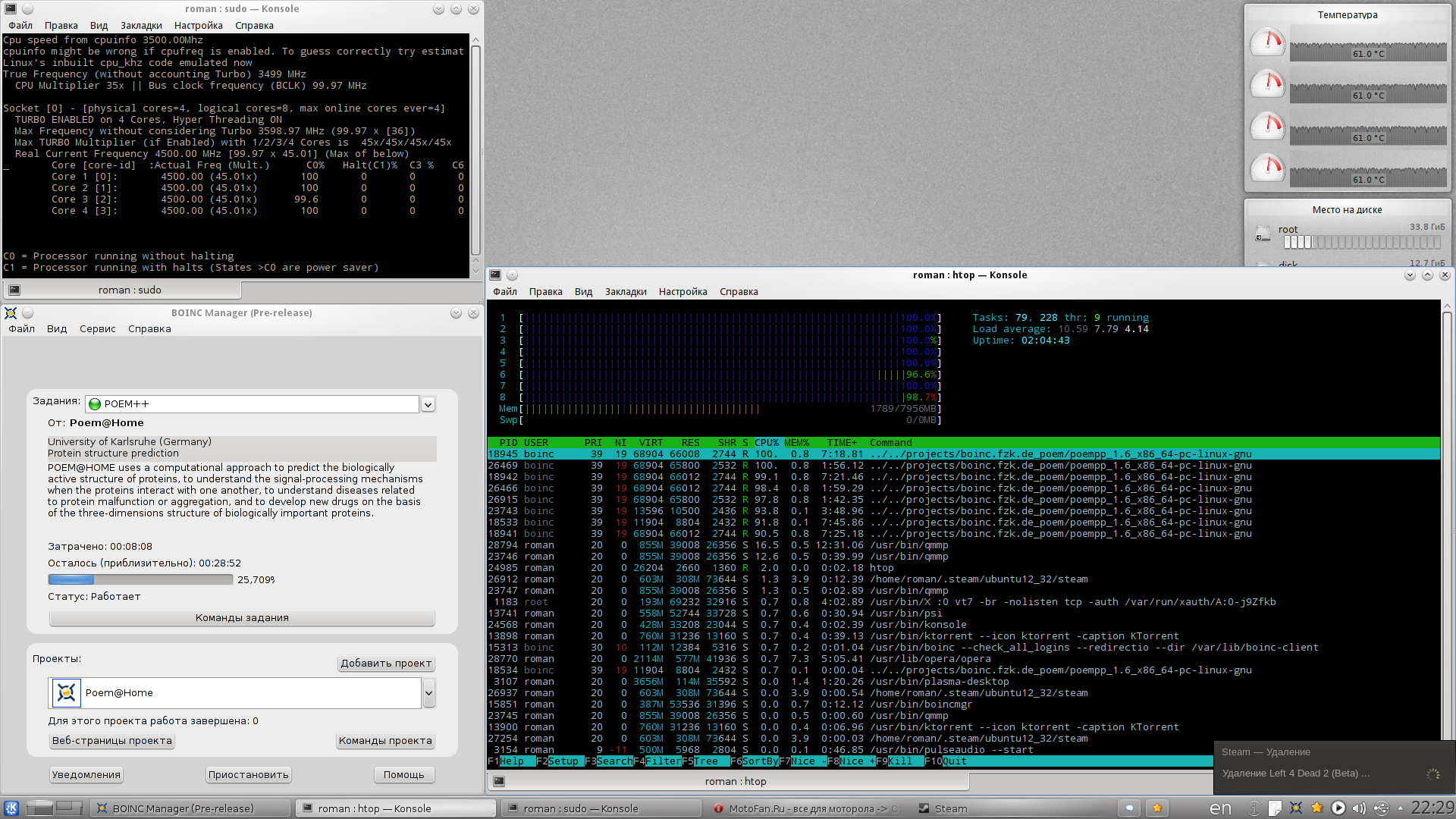Click the BOINC Manager window title icon
This screenshot has height=819, width=1456.
tap(11, 312)
